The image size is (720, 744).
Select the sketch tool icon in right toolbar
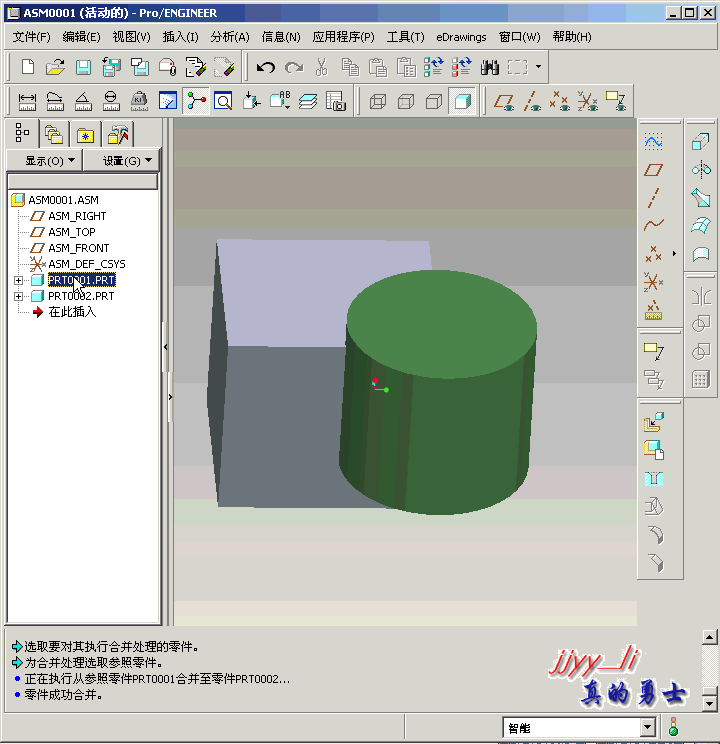pos(654,141)
